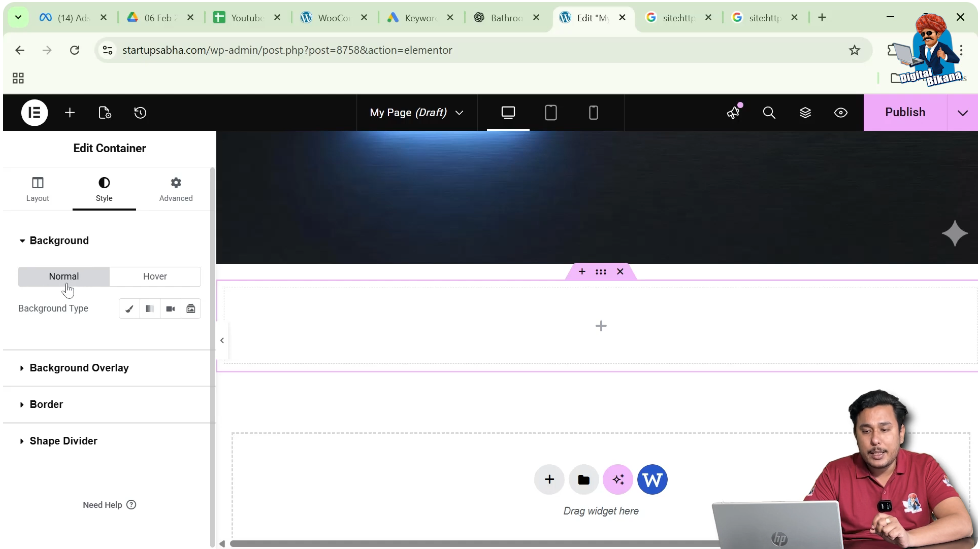Open What's New megaphone notifications
Viewport: 980px width, 549px height.
coord(734,112)
